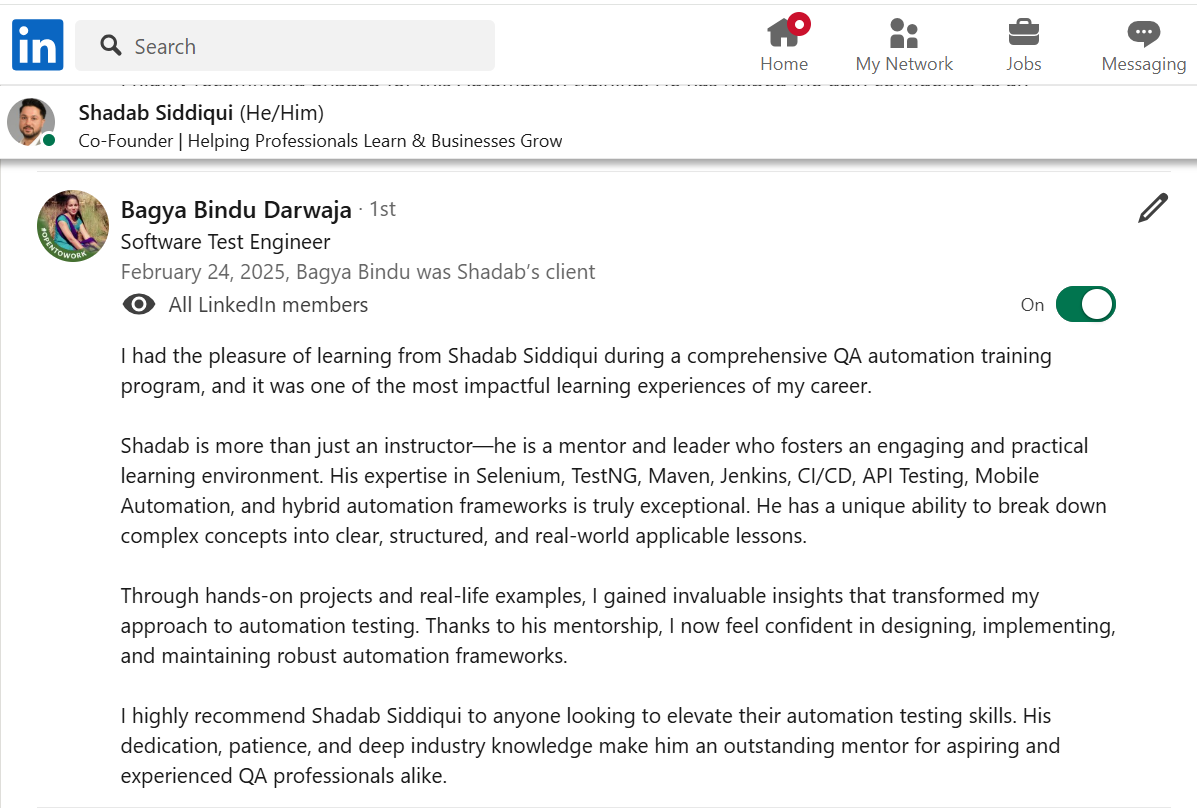The height and width of the screenshot is (808, 1197).
Task: Open Bagya Bindu Darwaja's profile name link
Action: [x=236, y=210]
